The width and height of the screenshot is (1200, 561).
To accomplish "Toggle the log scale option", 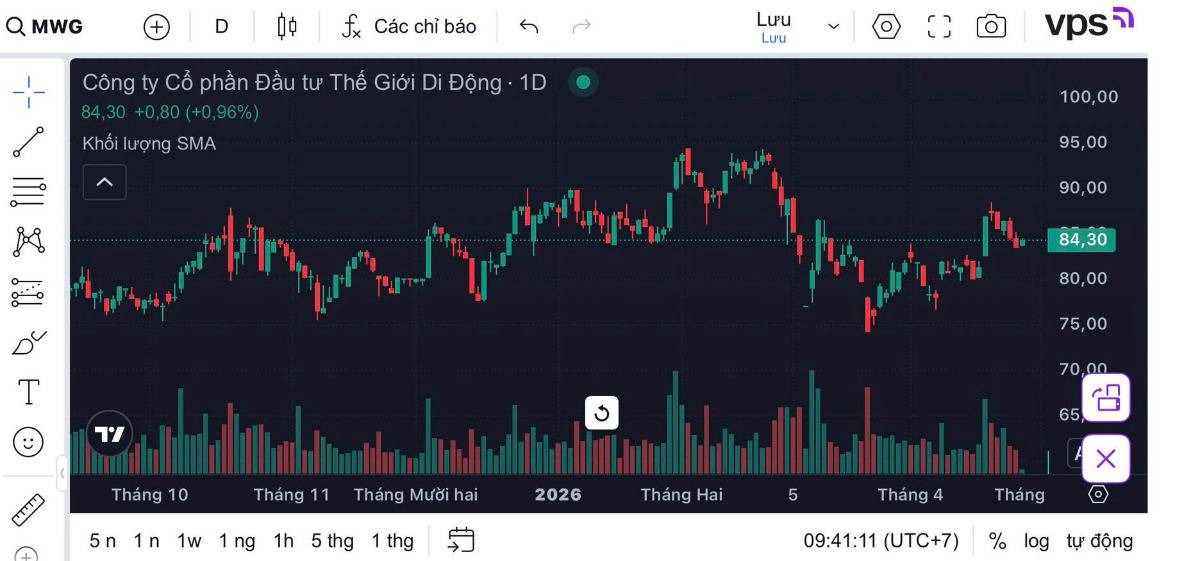I will (x=1036, y=541).
